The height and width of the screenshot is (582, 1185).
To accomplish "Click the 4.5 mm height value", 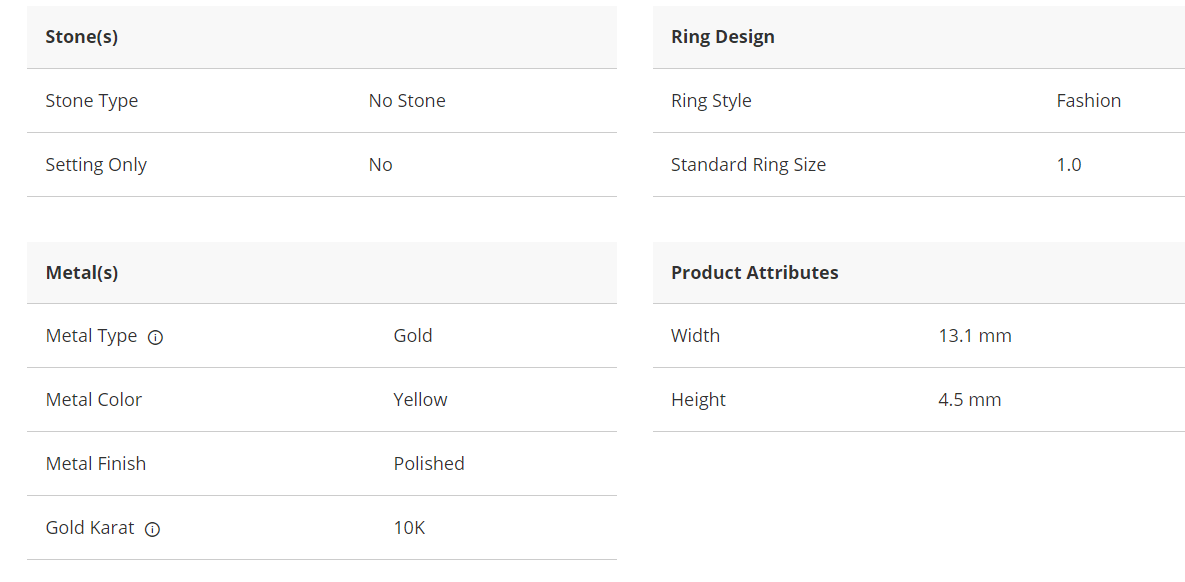I will [x=969, y=400].
